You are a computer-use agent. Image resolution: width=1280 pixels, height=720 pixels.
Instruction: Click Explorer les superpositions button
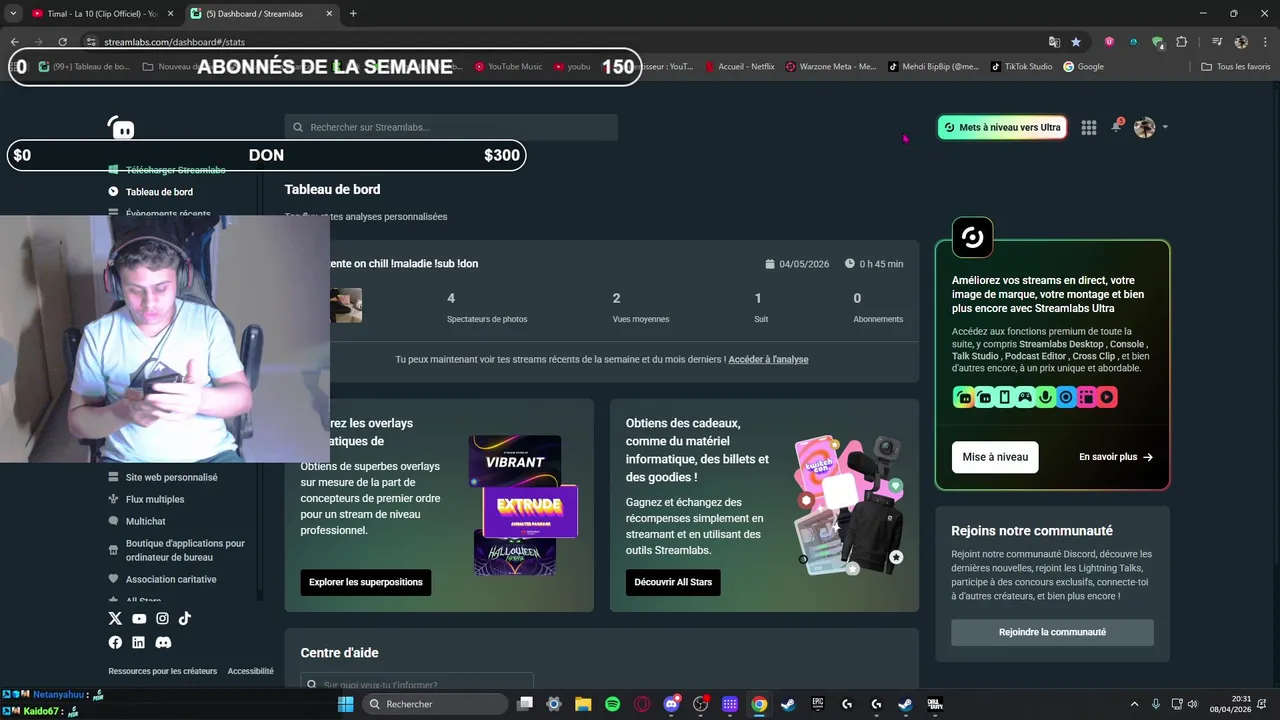pyautogui.click(x=366, y=582)
